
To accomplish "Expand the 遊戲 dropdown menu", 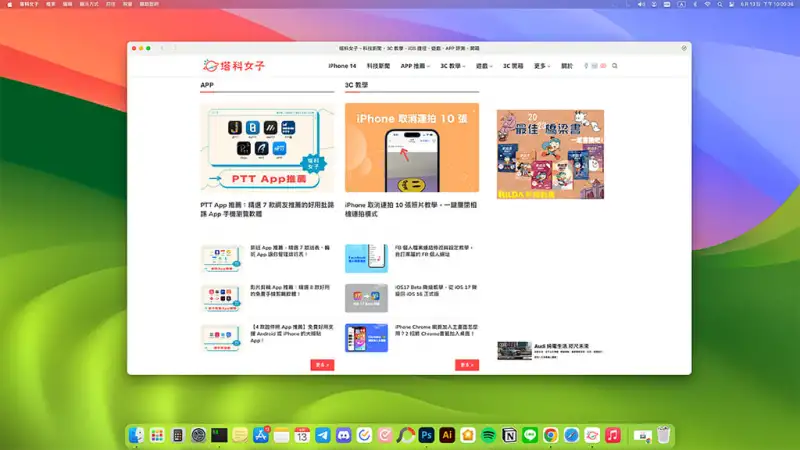I will 484,66.
